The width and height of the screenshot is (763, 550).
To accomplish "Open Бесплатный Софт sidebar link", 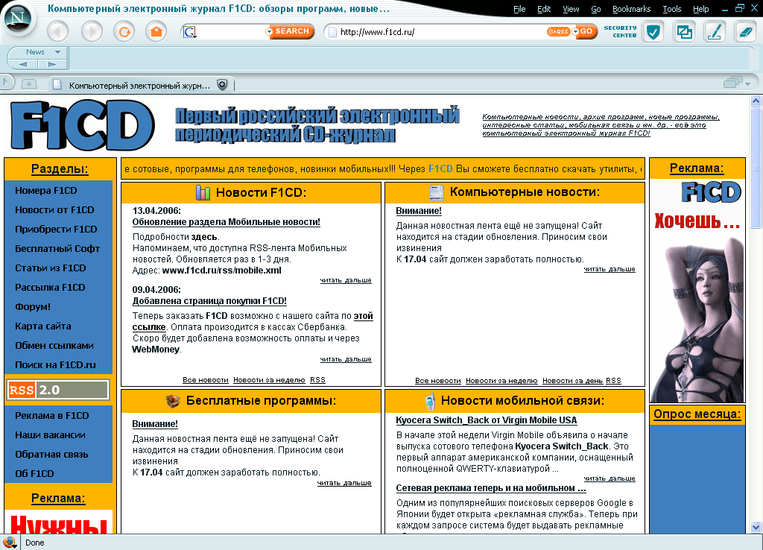I will [57, 249].
